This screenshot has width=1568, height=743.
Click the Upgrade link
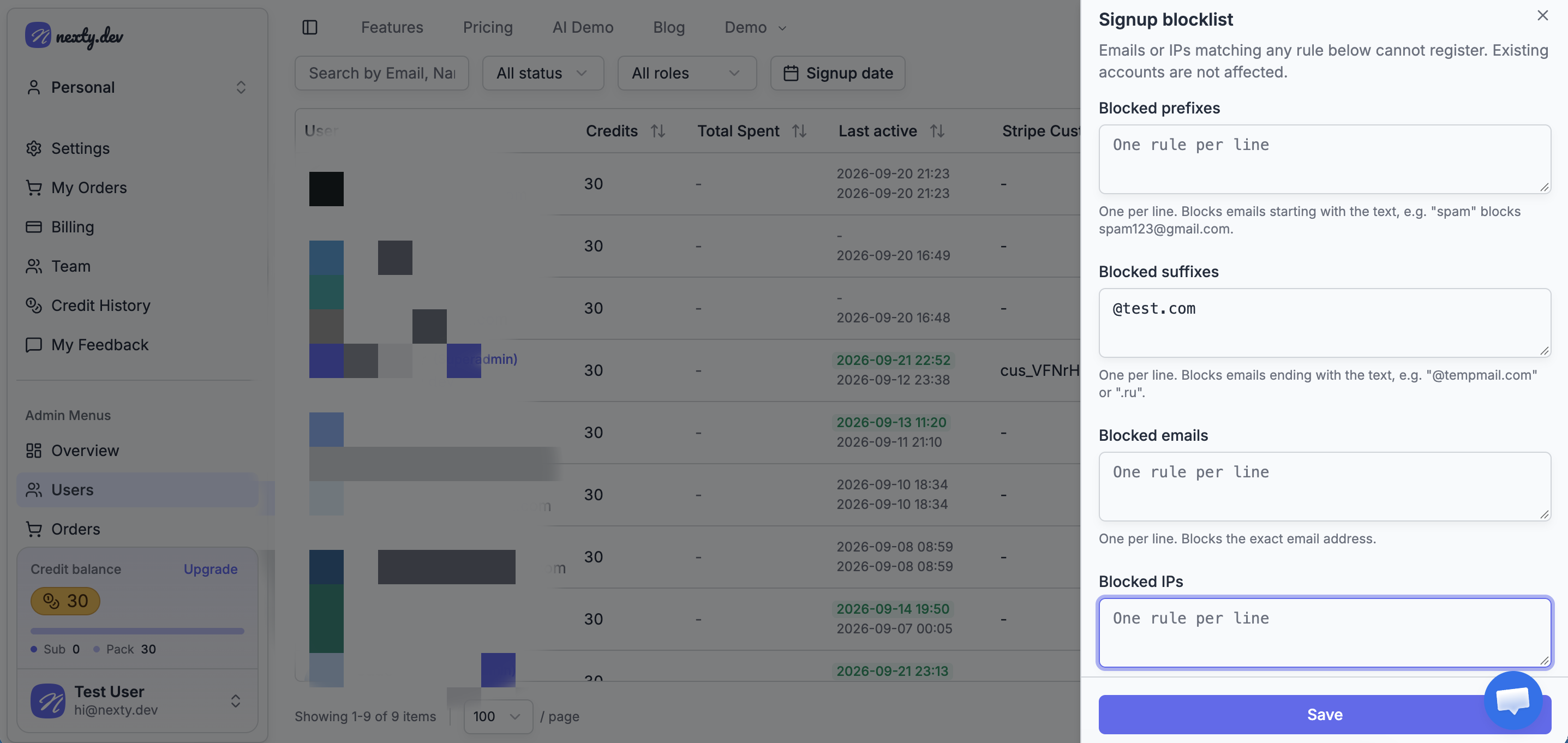pos(211,569)
